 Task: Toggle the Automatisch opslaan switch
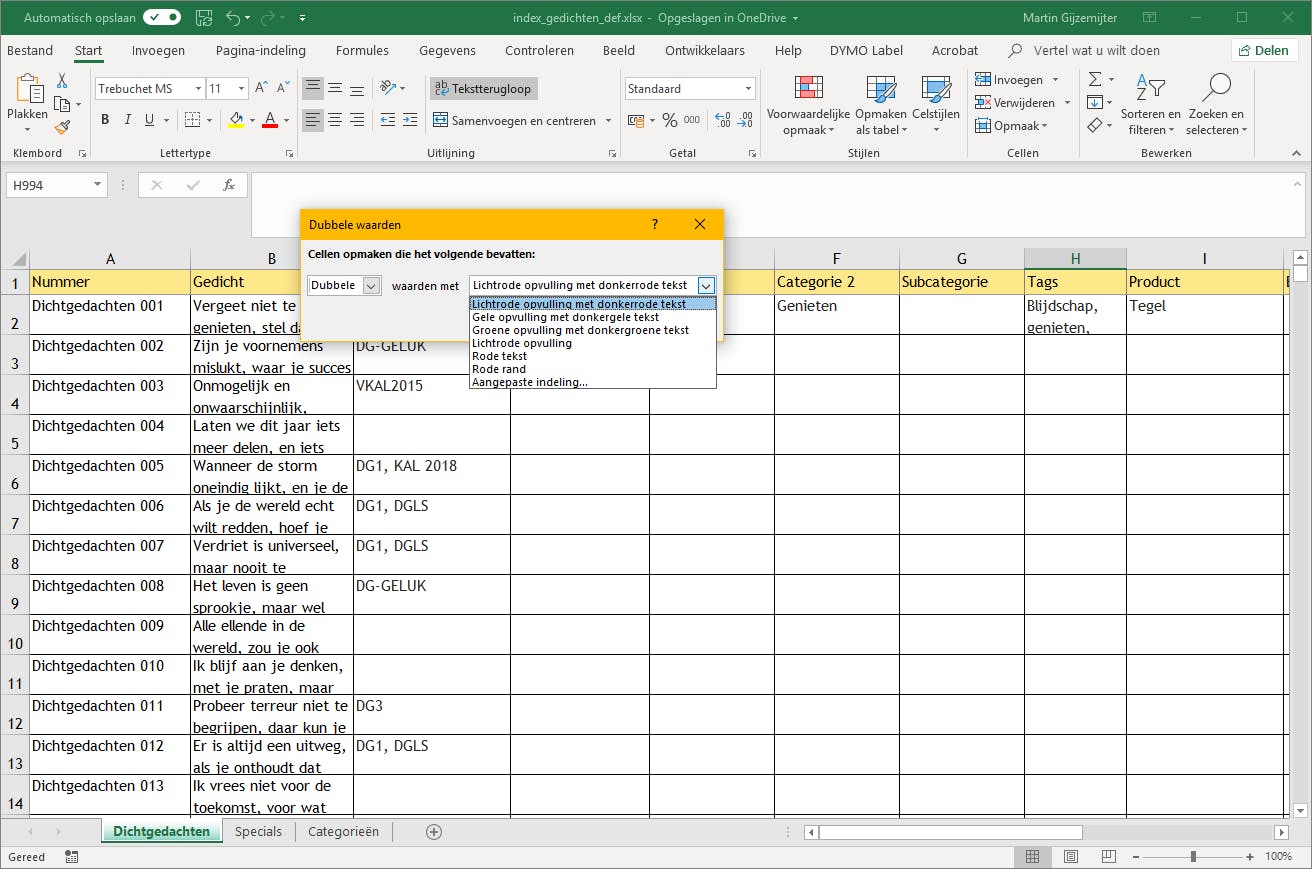161,17
